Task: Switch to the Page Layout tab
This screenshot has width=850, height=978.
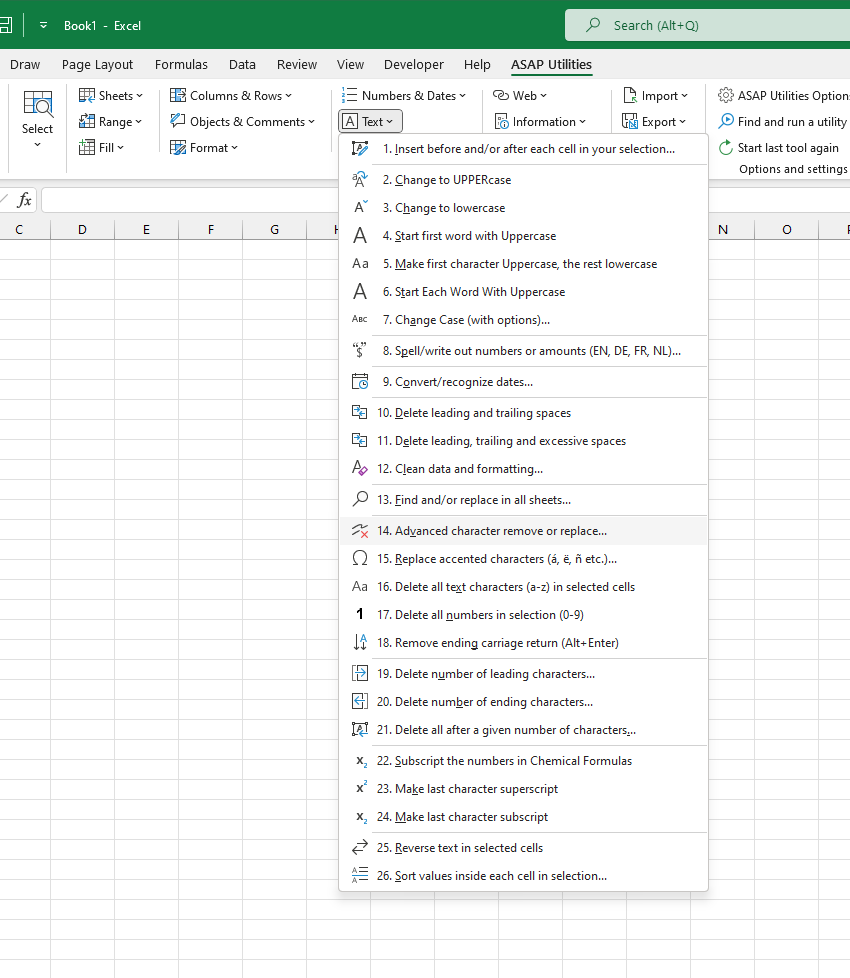Action: click(97, 64)
